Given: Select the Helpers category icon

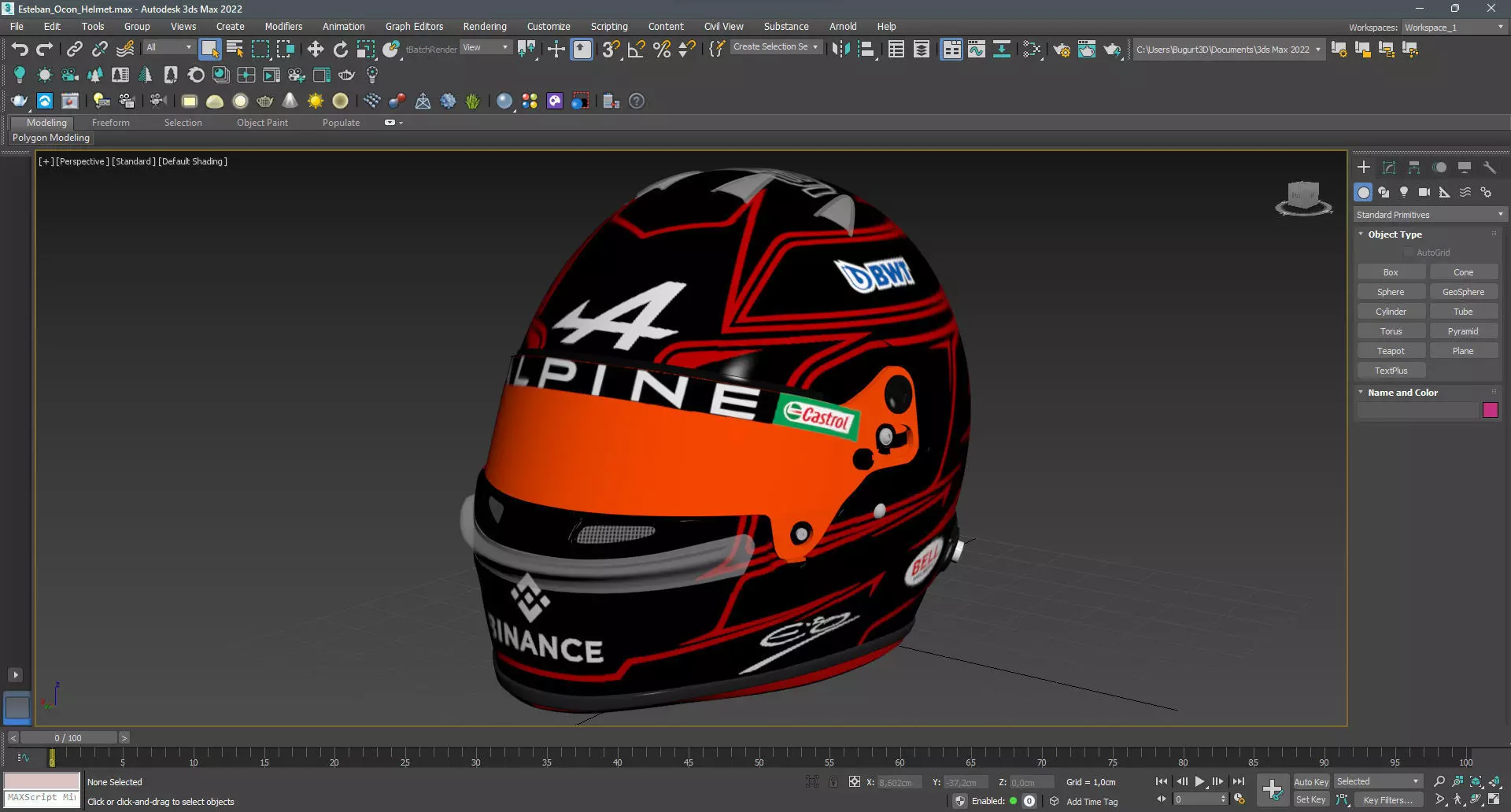Looking at the screenshot, I should click(x=1445, y=192).
